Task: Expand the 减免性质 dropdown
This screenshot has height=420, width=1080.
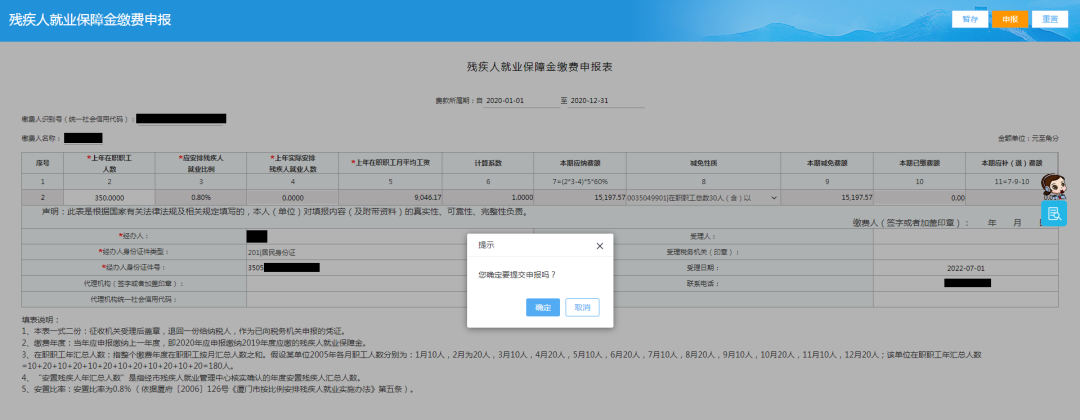Action: pyautogui.click(x=772, y=198)
